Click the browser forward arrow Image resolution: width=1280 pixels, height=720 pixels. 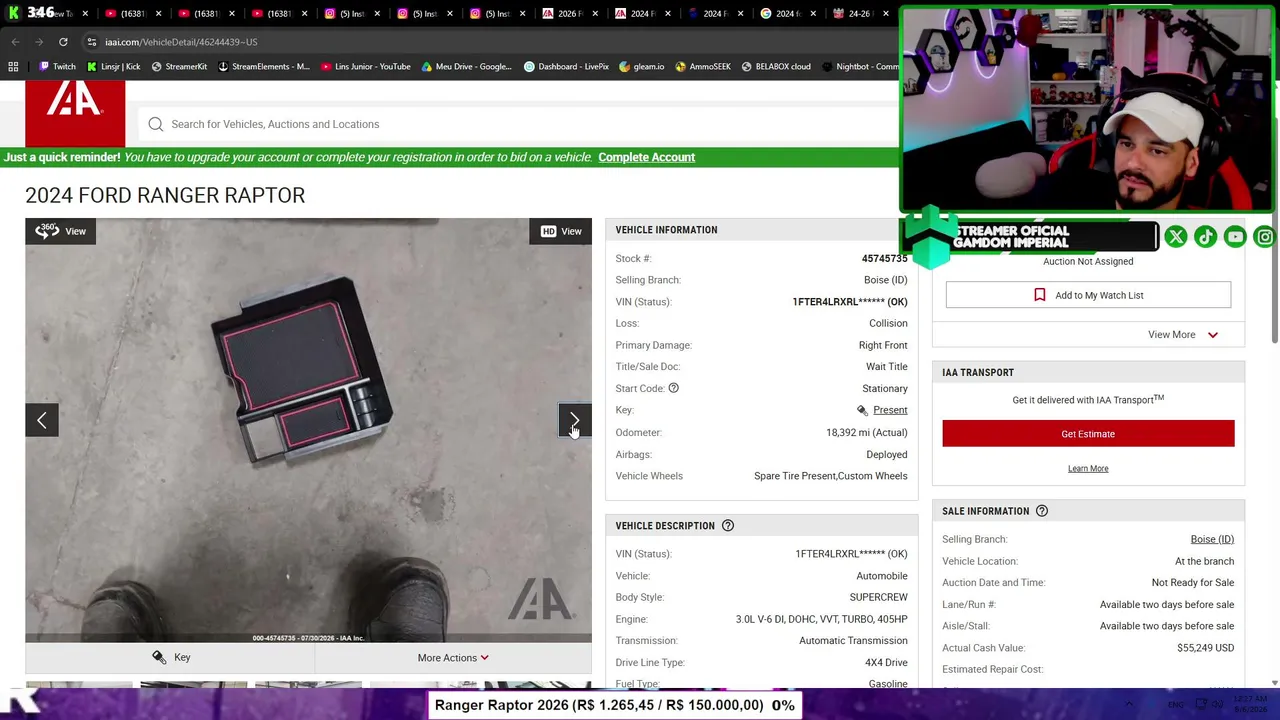pyautogui.click(x=39, y=42)
